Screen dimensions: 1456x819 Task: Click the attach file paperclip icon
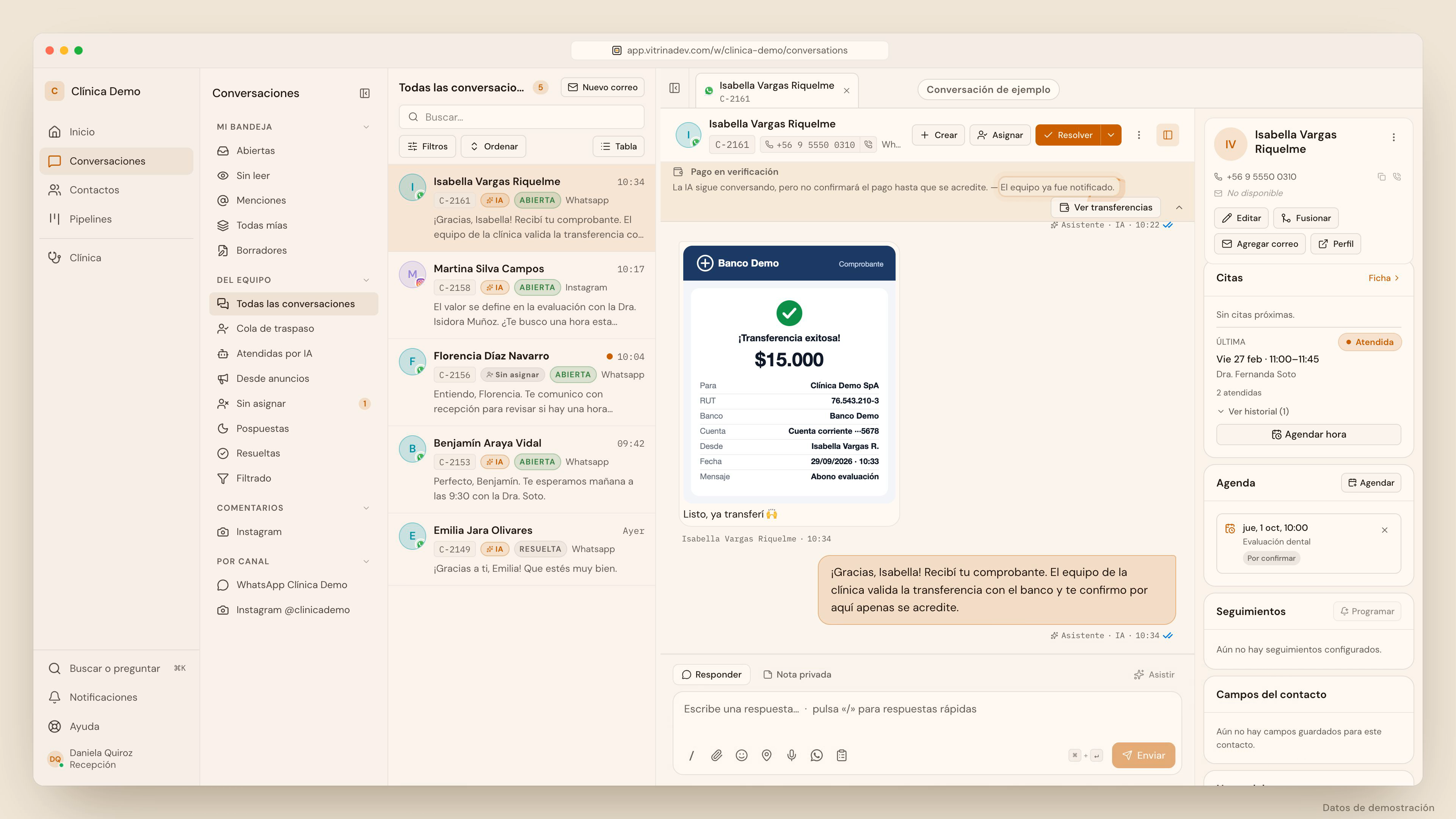[x=716, y=755]
